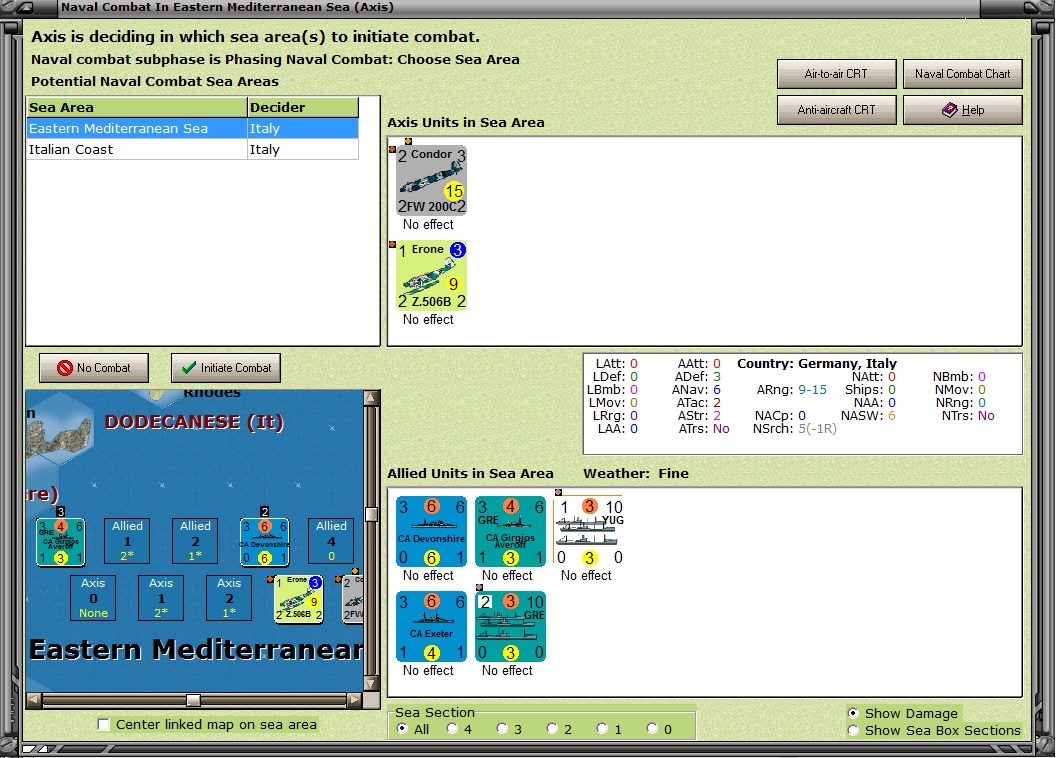Click the map's horizontal scrollbar left arrow
The width and height of the screenshot is (1056, 758).
[x=33, y=700]
